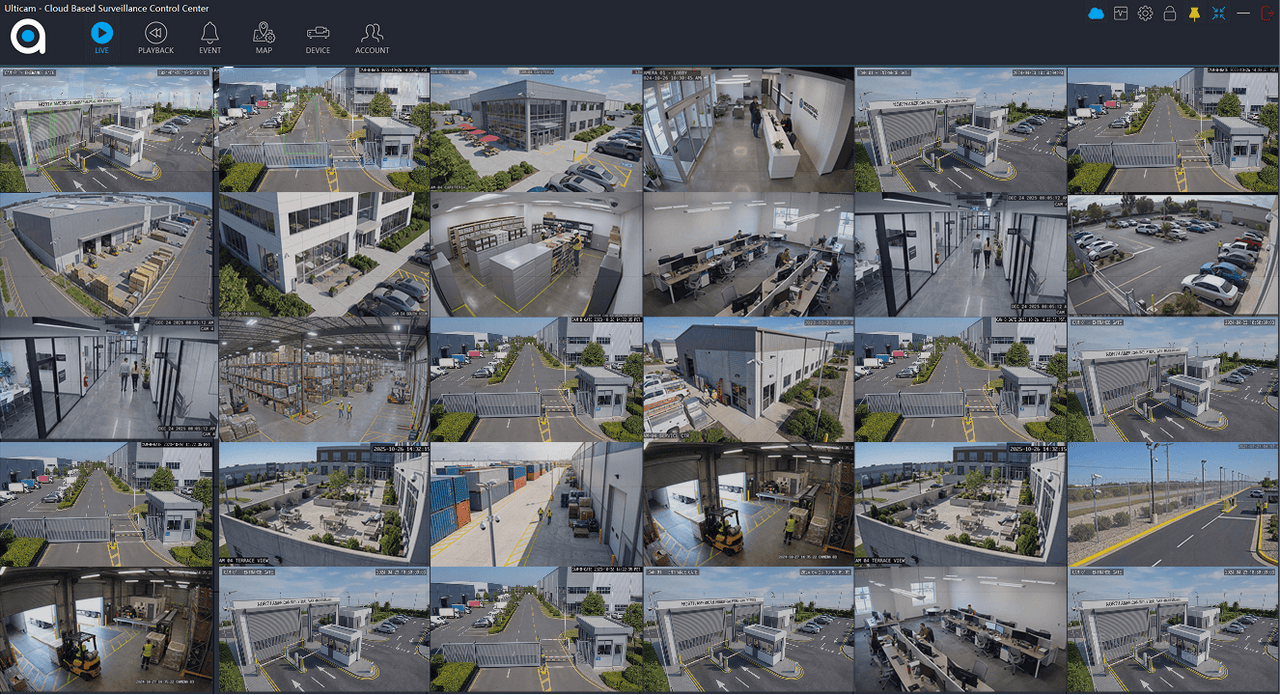This screenshot has width=1280, height=695.
Task: Select the top-right parking lot camera feed
Action: [1172, 254]
